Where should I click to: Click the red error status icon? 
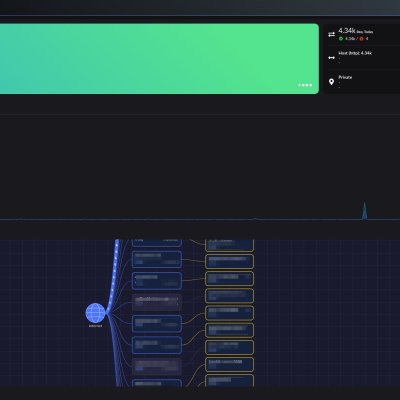[x=361, y=39]
